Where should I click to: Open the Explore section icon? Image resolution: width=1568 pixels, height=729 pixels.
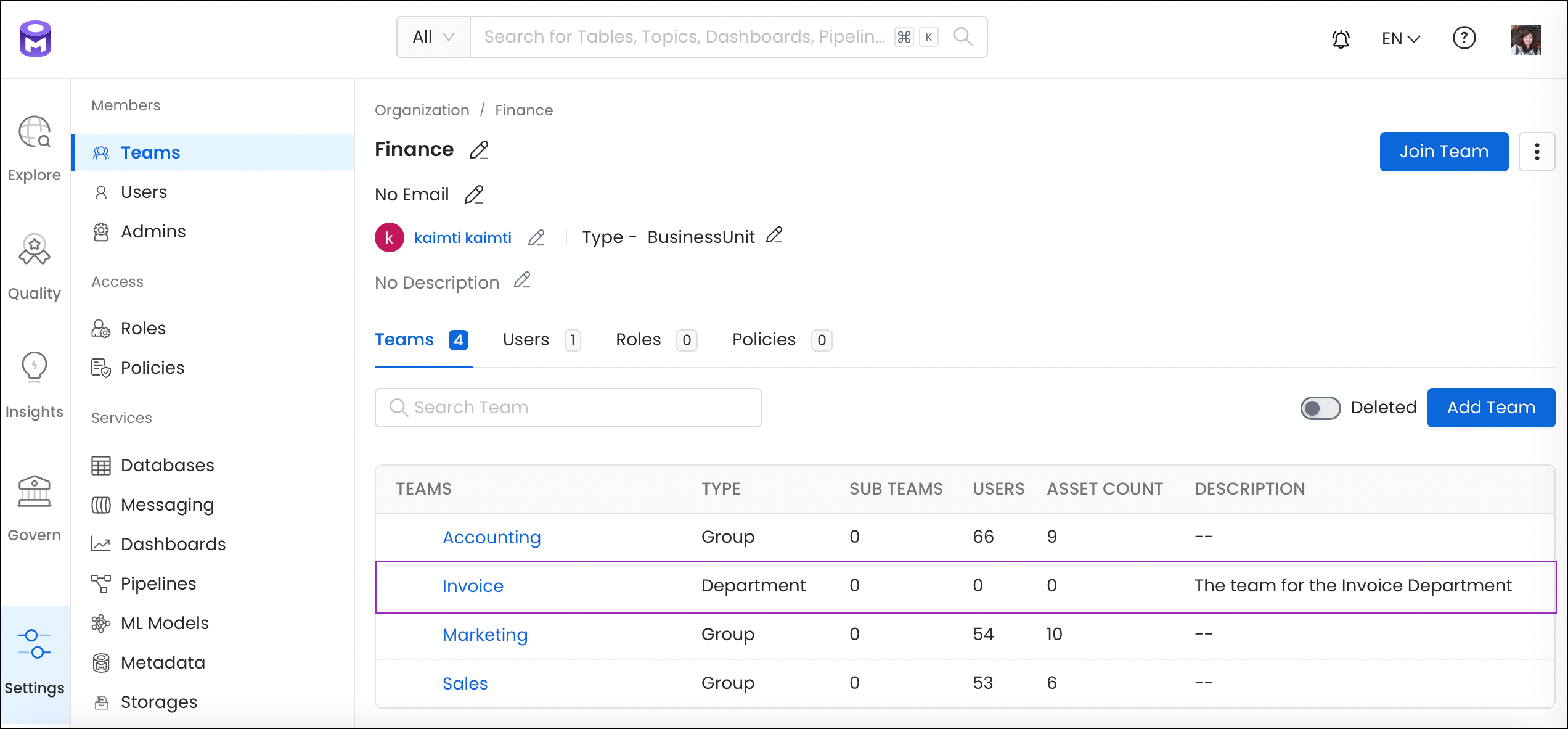[35, 132]
